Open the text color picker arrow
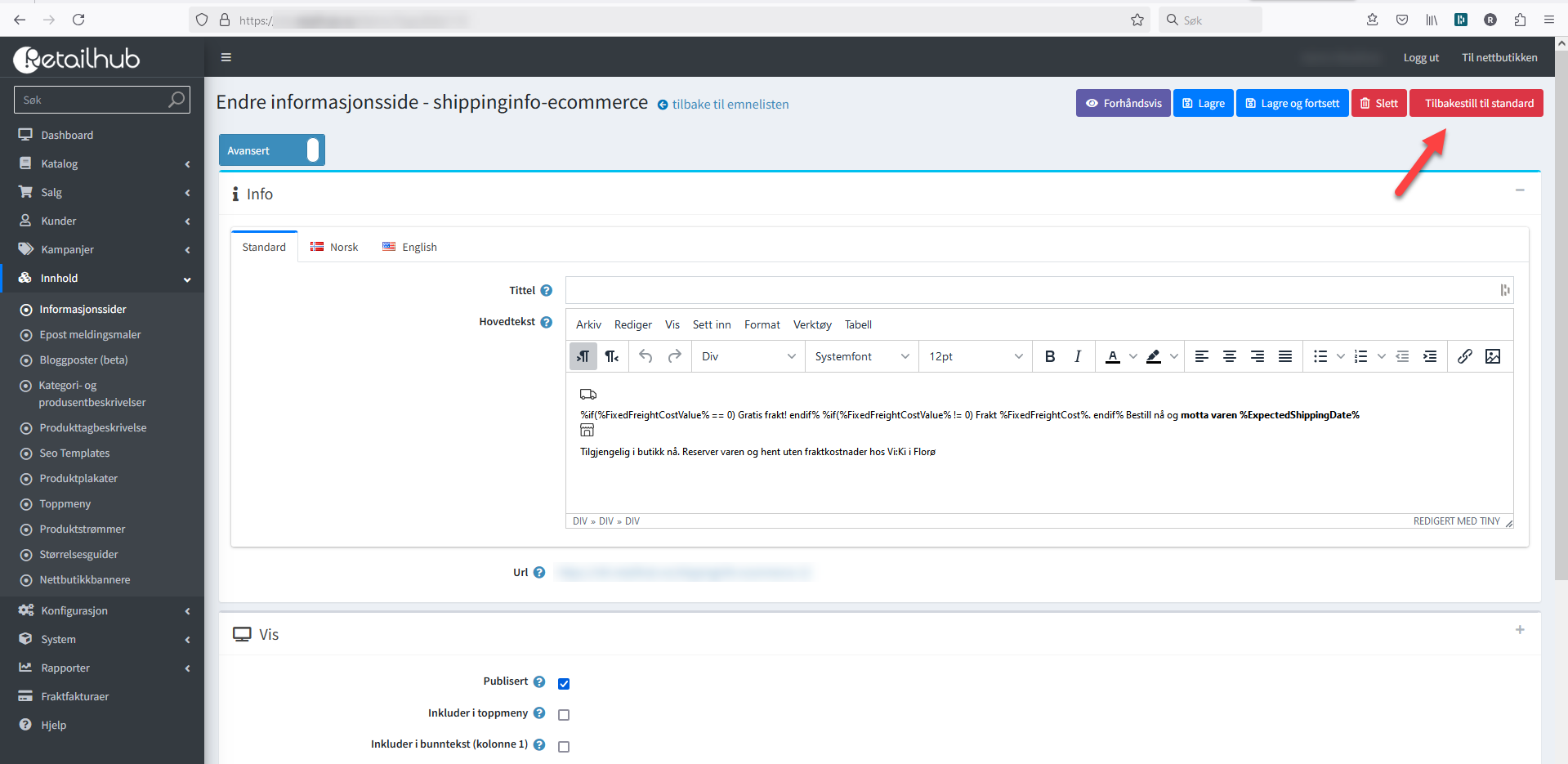This screenshot has width=1568, height=764. (x=1132, y=356)
